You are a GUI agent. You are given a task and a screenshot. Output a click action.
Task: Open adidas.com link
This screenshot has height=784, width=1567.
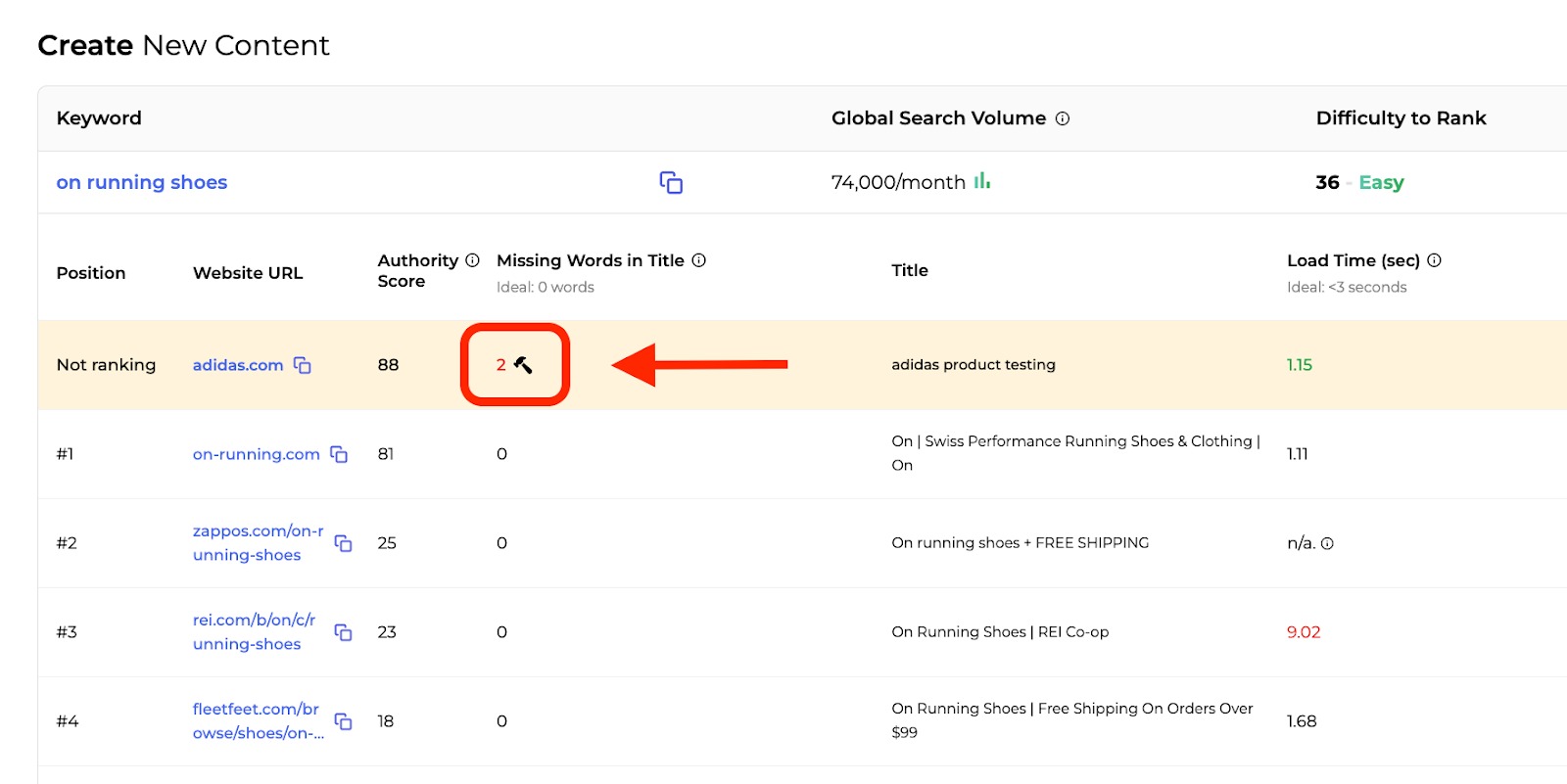238,365
